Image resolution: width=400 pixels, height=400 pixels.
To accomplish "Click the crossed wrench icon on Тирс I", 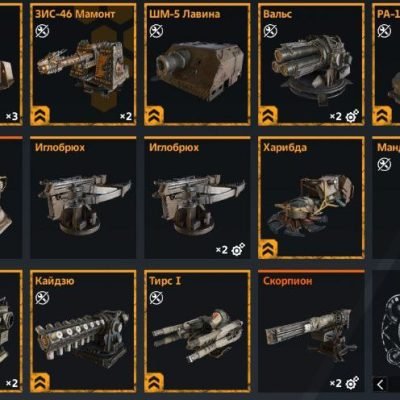I will click(x=156, y=298).
